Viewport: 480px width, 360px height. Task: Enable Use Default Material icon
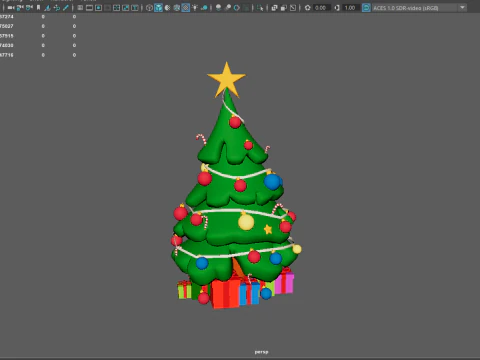tap(167, 8)
